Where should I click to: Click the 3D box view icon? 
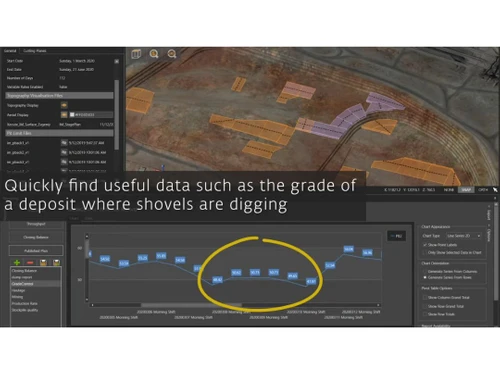tap(136, 54)
